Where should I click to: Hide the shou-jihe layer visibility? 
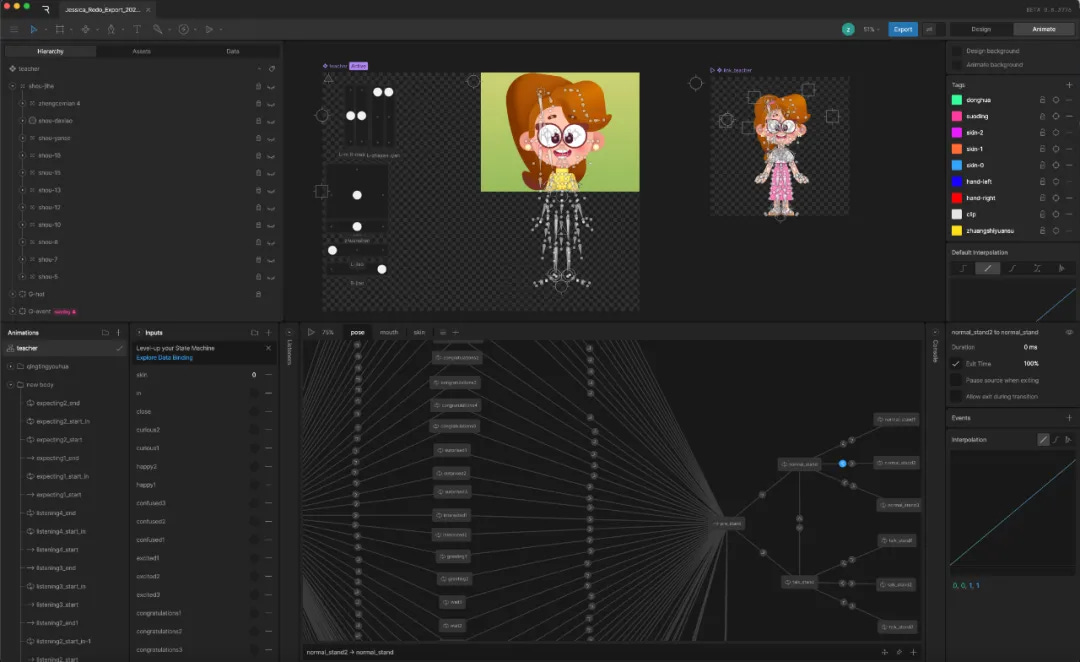click(271, 87)
